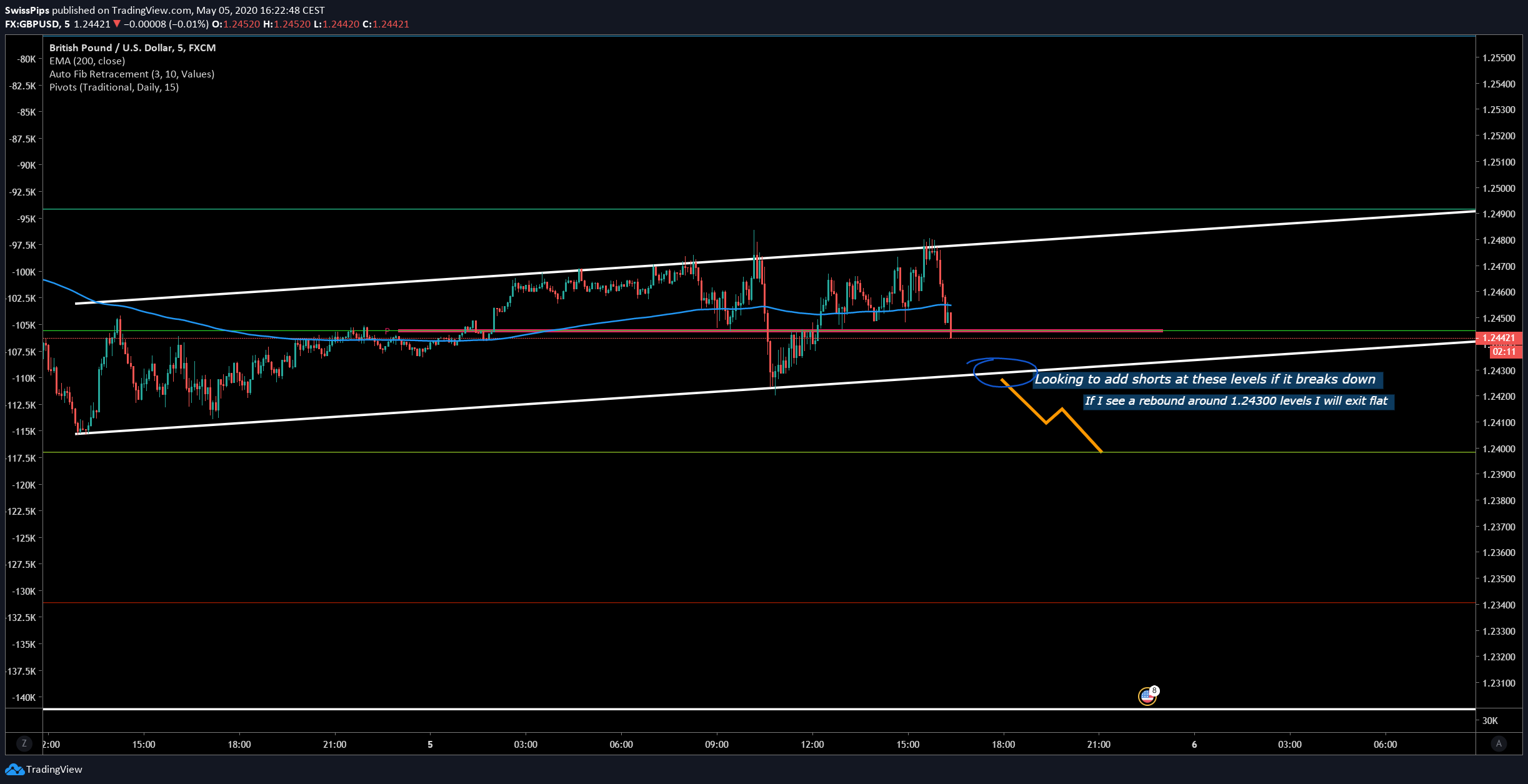Click the -140K left axis label
1528x784 pixels.
click(x=24, y=697)
